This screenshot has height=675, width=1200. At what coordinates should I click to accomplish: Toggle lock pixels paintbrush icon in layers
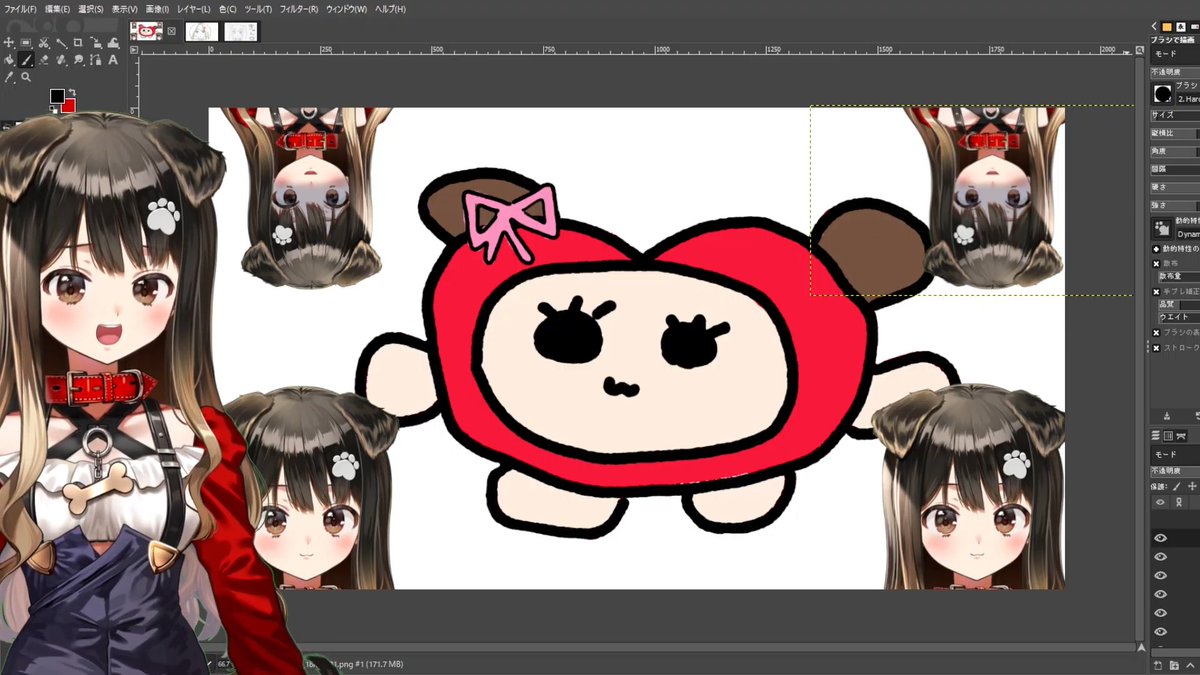click(x=1177, y=486)
